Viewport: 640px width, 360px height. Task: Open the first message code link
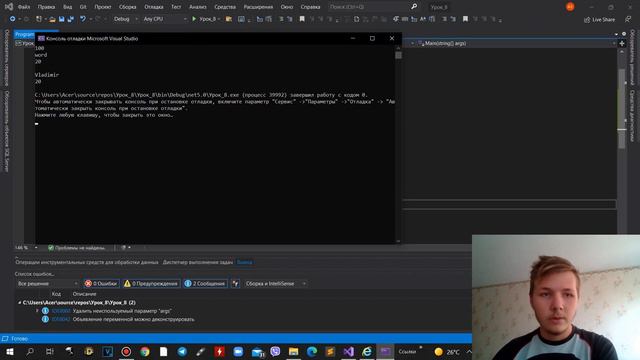[60, 311]
